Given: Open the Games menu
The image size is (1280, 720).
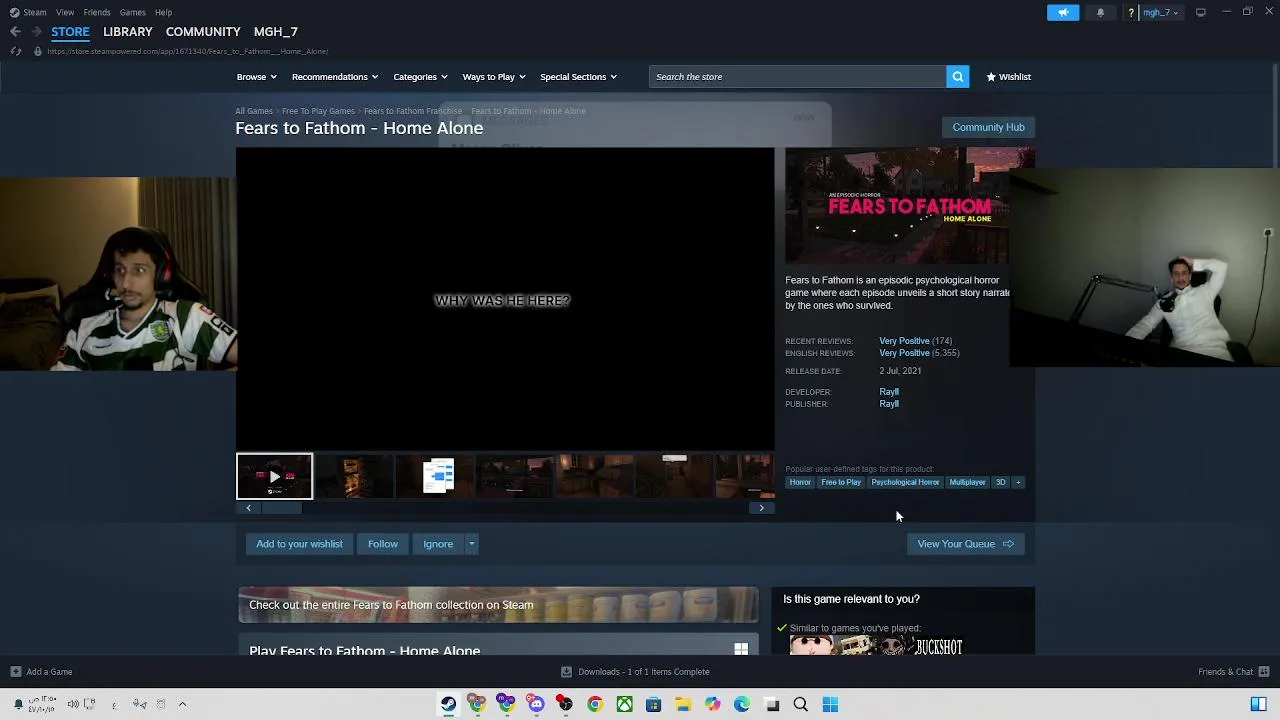Looking at the screenshot, I should (132, 12).
